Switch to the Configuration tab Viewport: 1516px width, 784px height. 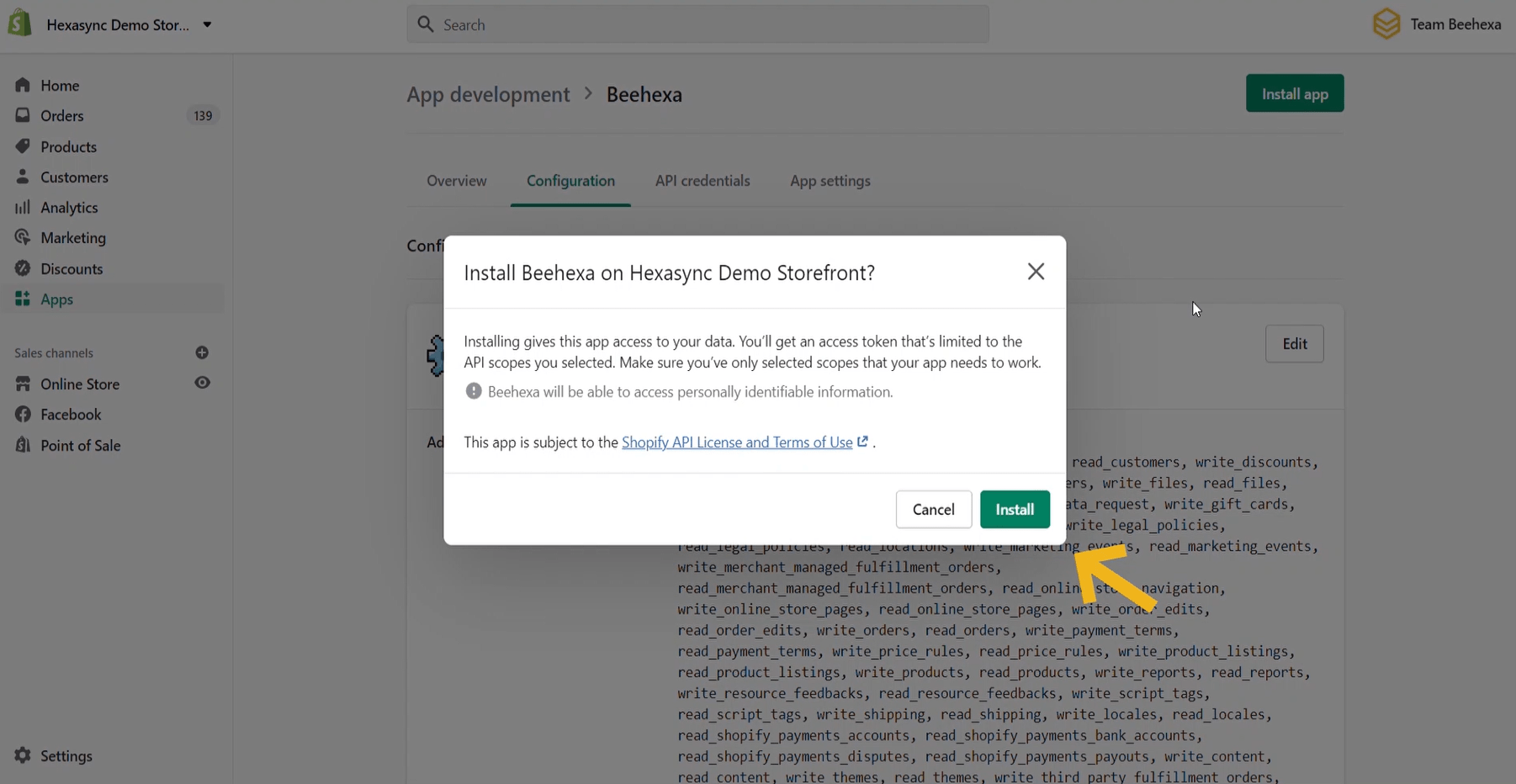570,181
